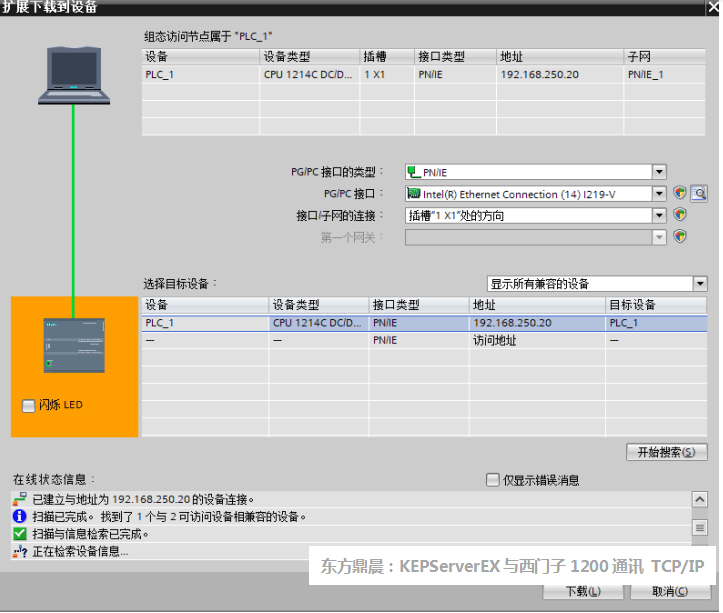Open the PG/PC 接口 adapter dropdown
This screenshot has width=723, height=613.
[659, 194]
